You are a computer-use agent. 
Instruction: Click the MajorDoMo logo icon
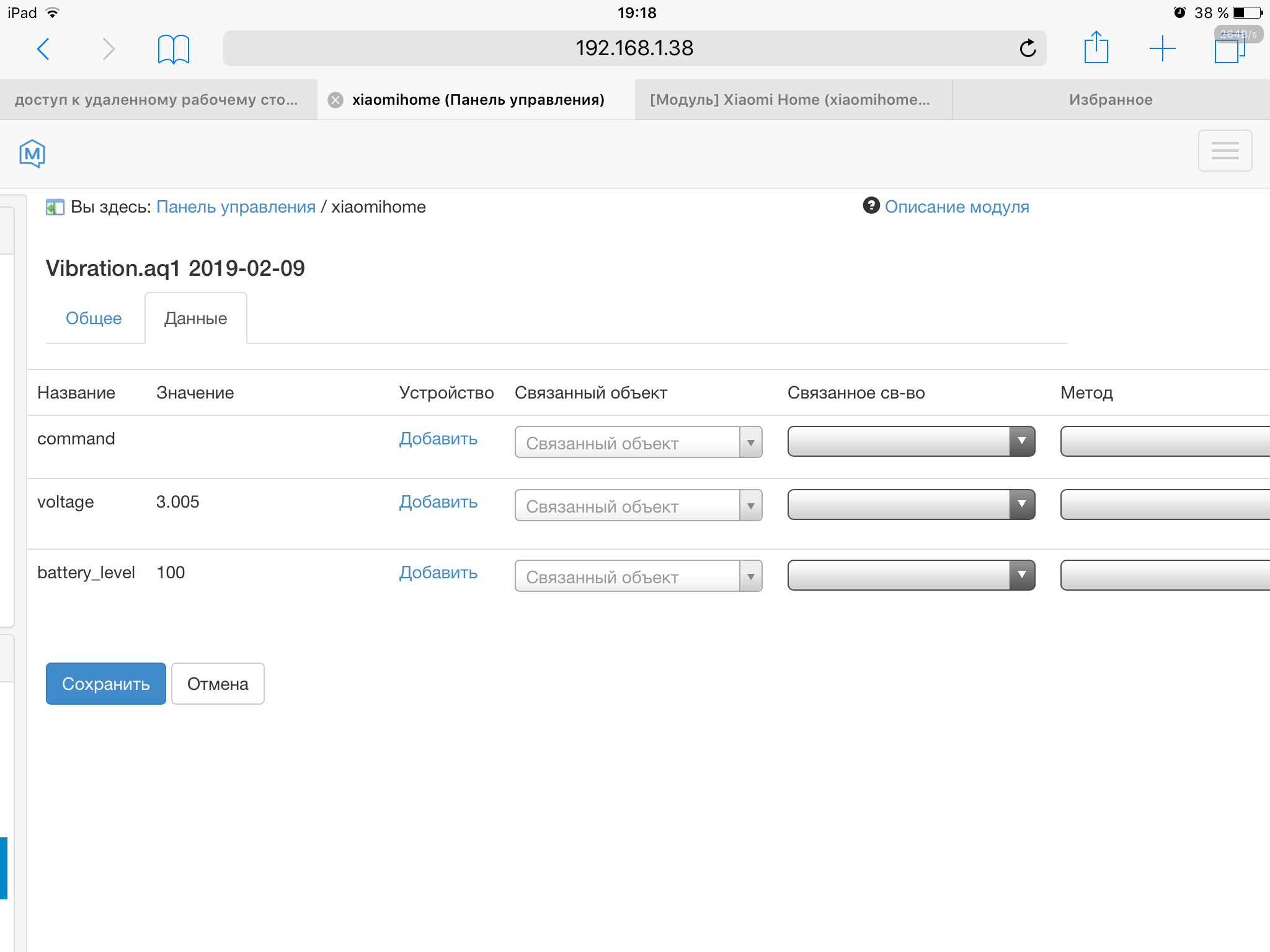(x=32, y=153)
